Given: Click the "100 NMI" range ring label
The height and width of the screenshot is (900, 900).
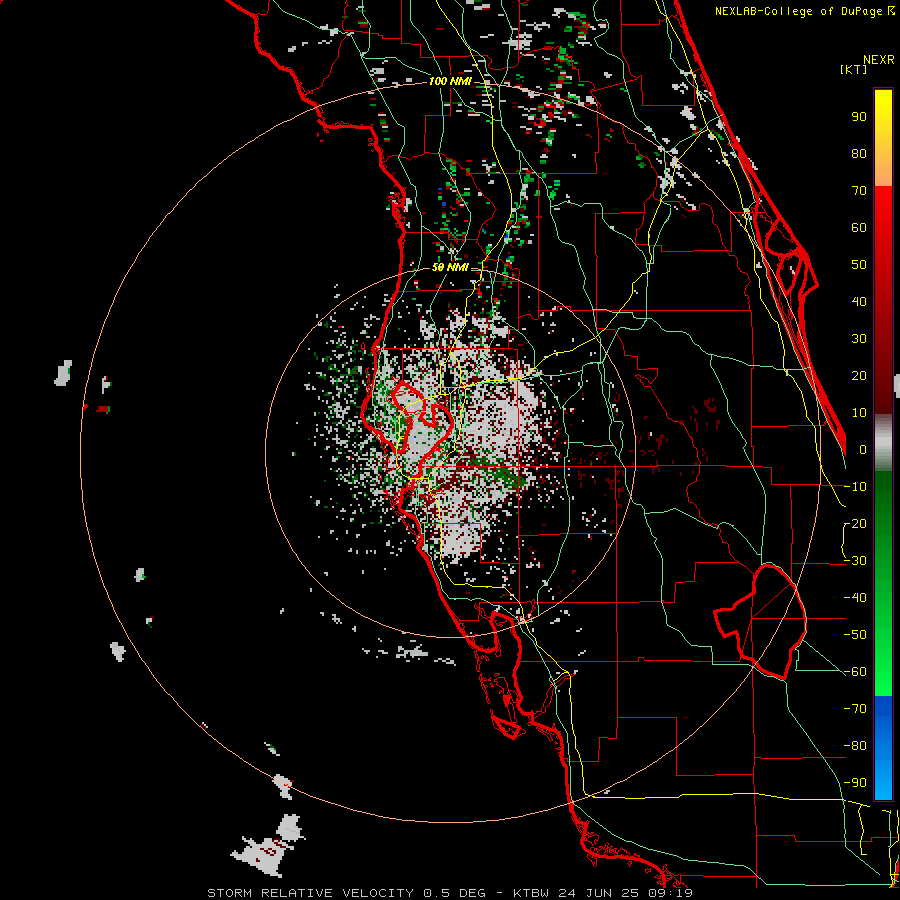Looking at the screenshot, I should click(x=450, y=81).
